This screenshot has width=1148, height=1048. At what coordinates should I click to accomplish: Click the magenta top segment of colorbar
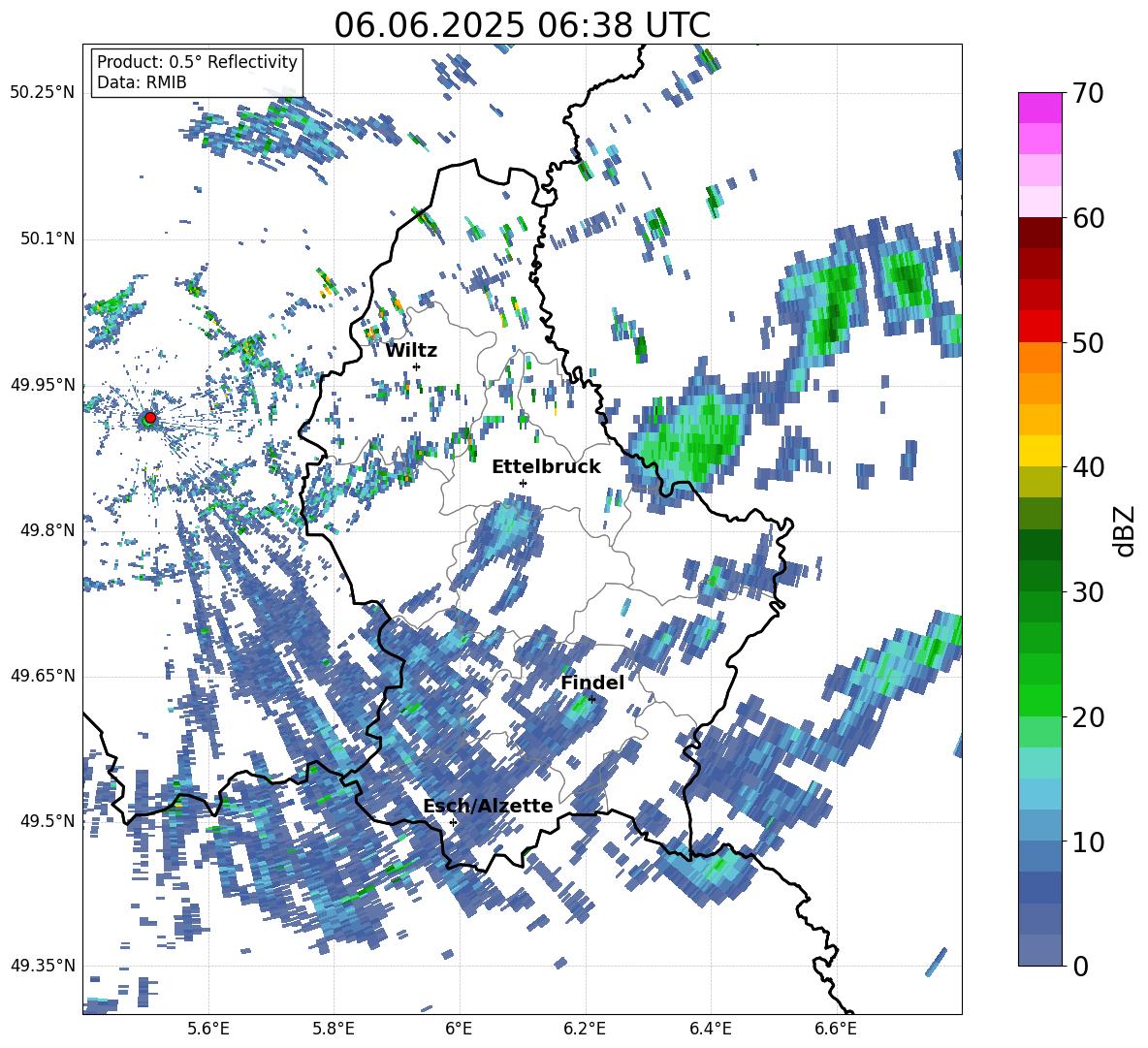(x=1039, y=108)
